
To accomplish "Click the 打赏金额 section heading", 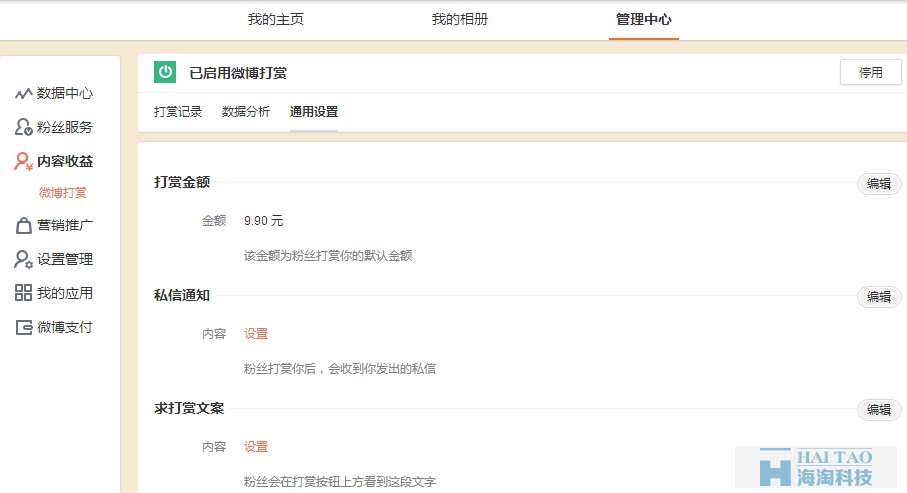I will 182,182.
